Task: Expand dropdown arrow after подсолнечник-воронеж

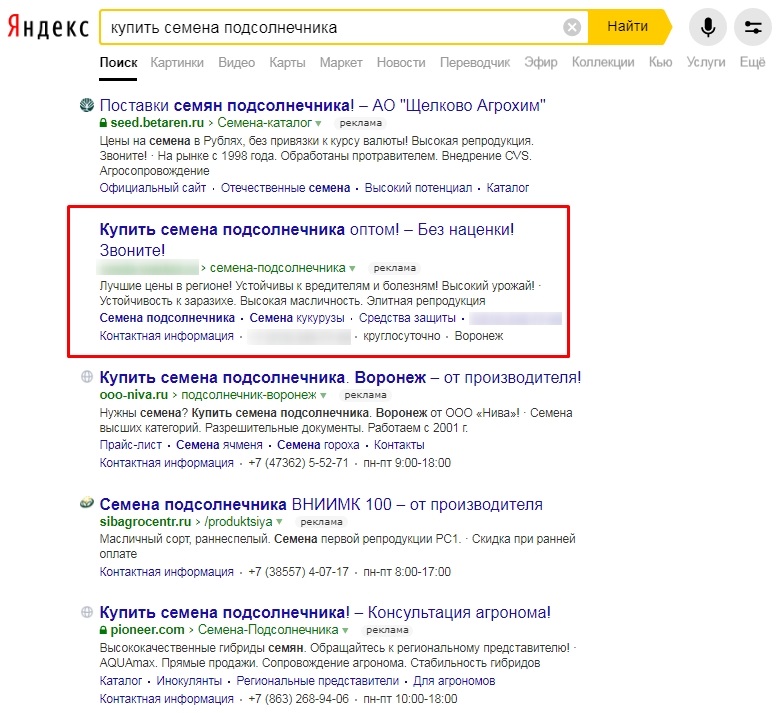Action: point(323,396)
